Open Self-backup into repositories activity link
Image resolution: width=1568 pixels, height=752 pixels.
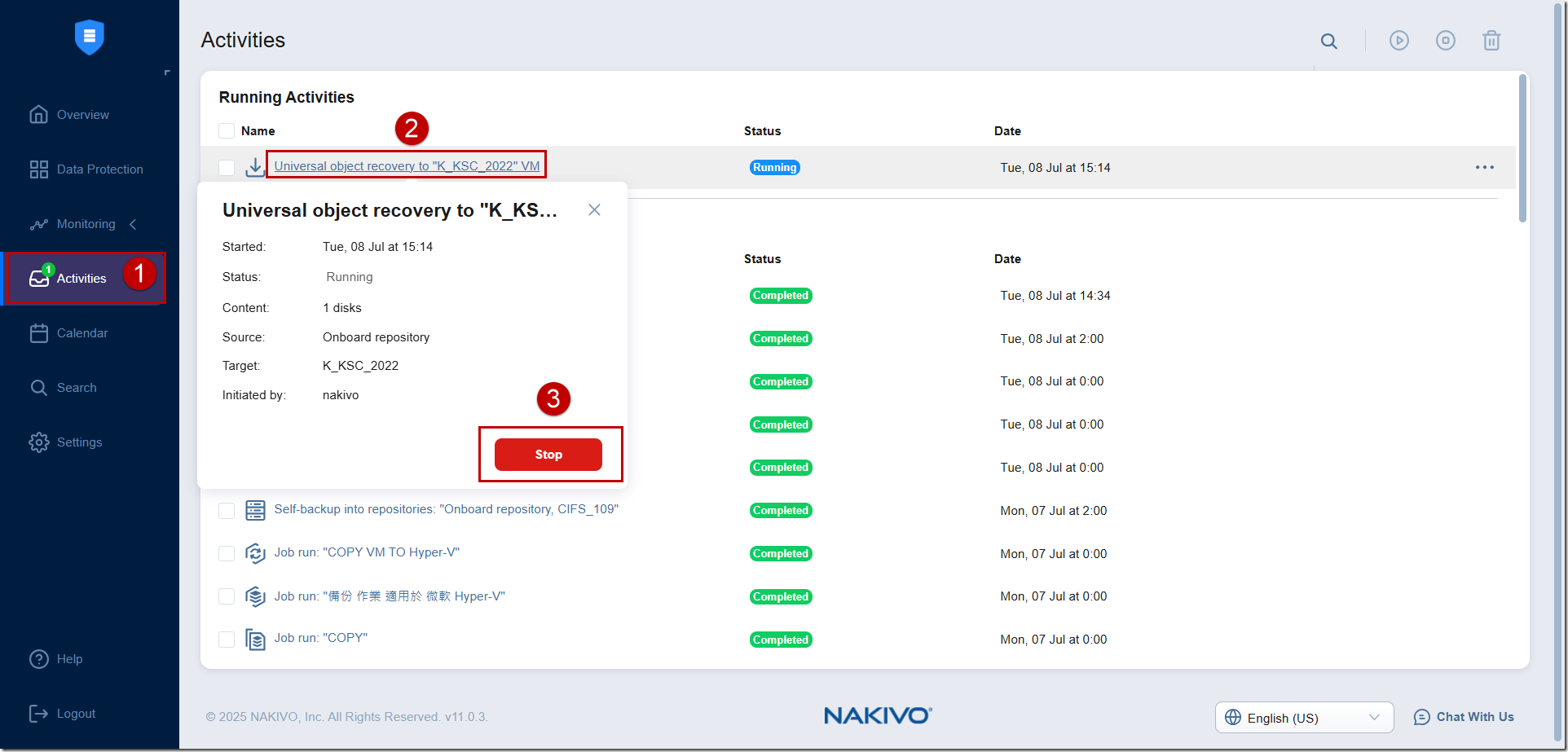446,509
